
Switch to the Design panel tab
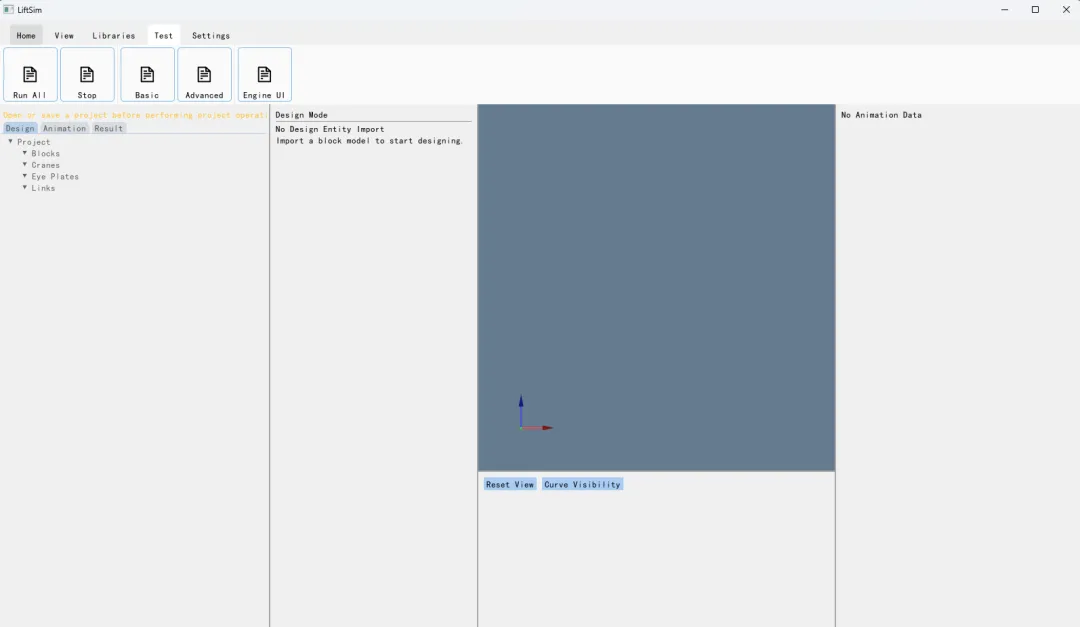coord(20,128)
